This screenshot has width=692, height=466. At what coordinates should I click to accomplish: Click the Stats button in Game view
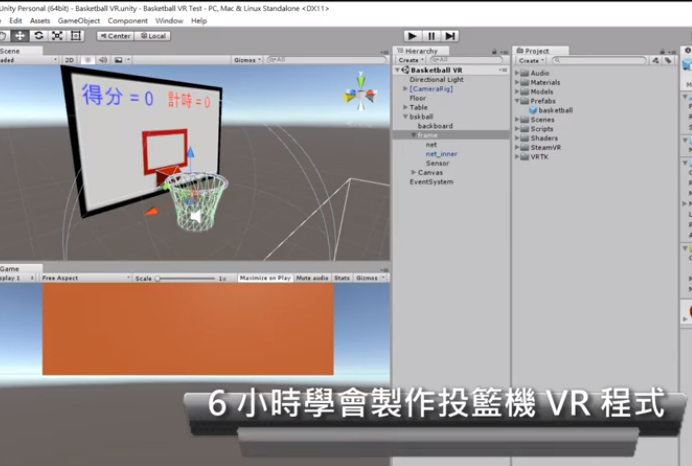click(342, 278)
